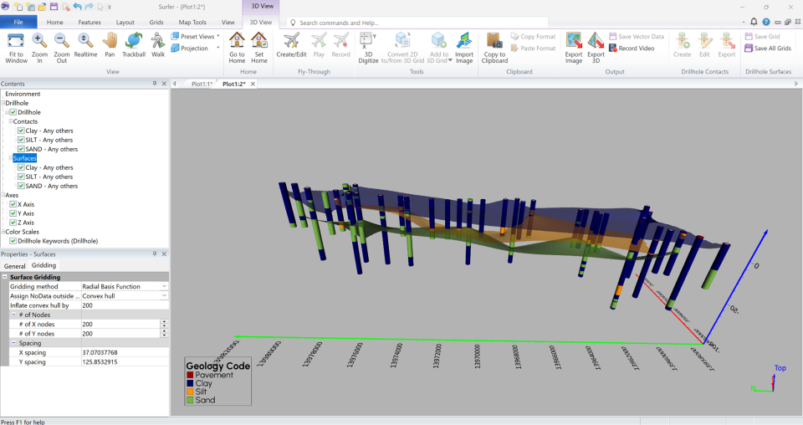
Task: Select the General properties tab
Action: click(14, 266)
